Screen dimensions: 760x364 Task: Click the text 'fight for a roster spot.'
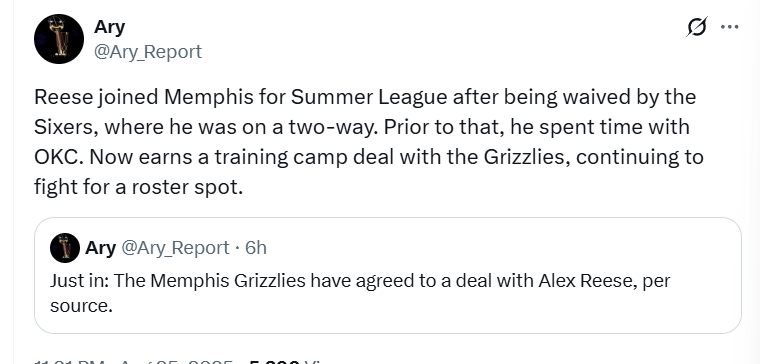pyautogui.click(x=138, y=187)
